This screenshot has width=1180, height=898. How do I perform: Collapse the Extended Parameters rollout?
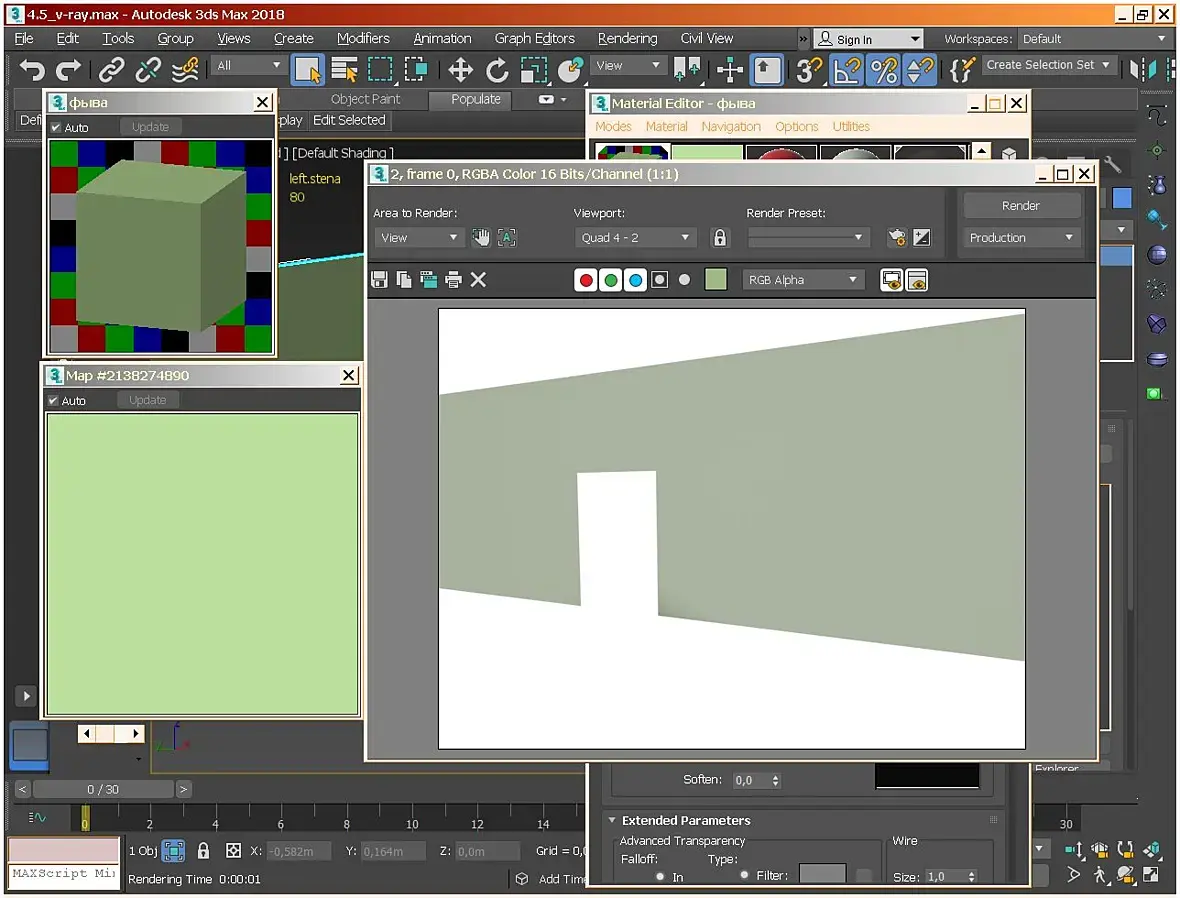point(612,820)
